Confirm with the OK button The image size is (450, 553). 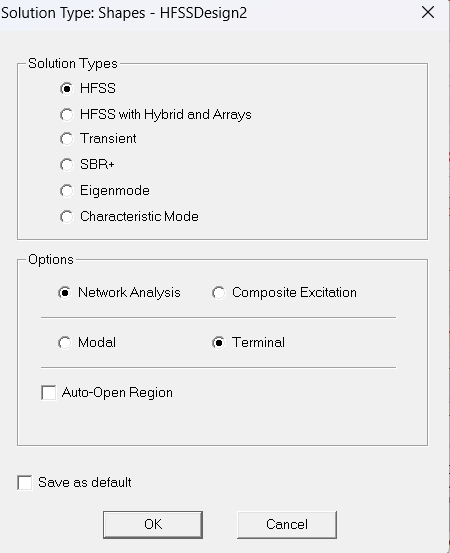(153, 524)
